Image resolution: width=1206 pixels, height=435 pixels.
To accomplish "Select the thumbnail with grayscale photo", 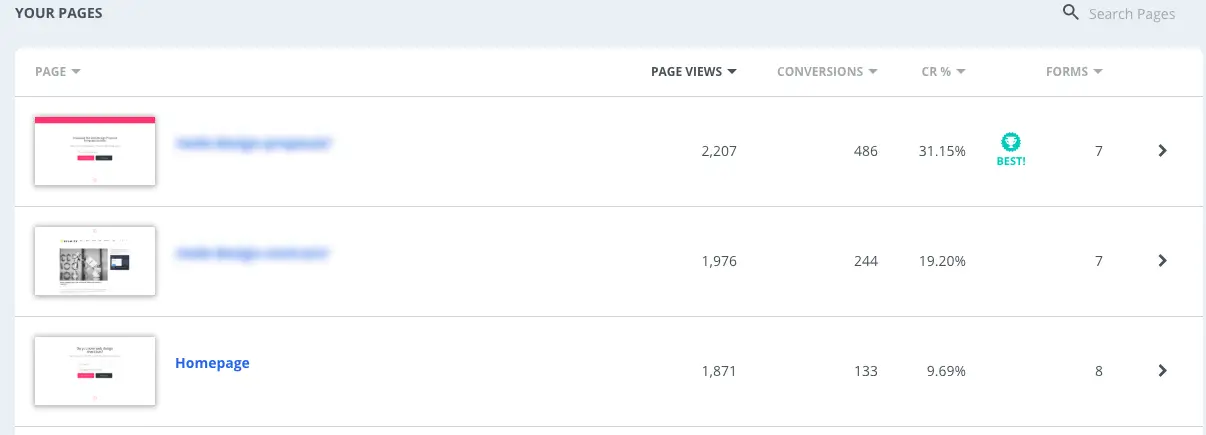I will (95, 261).
